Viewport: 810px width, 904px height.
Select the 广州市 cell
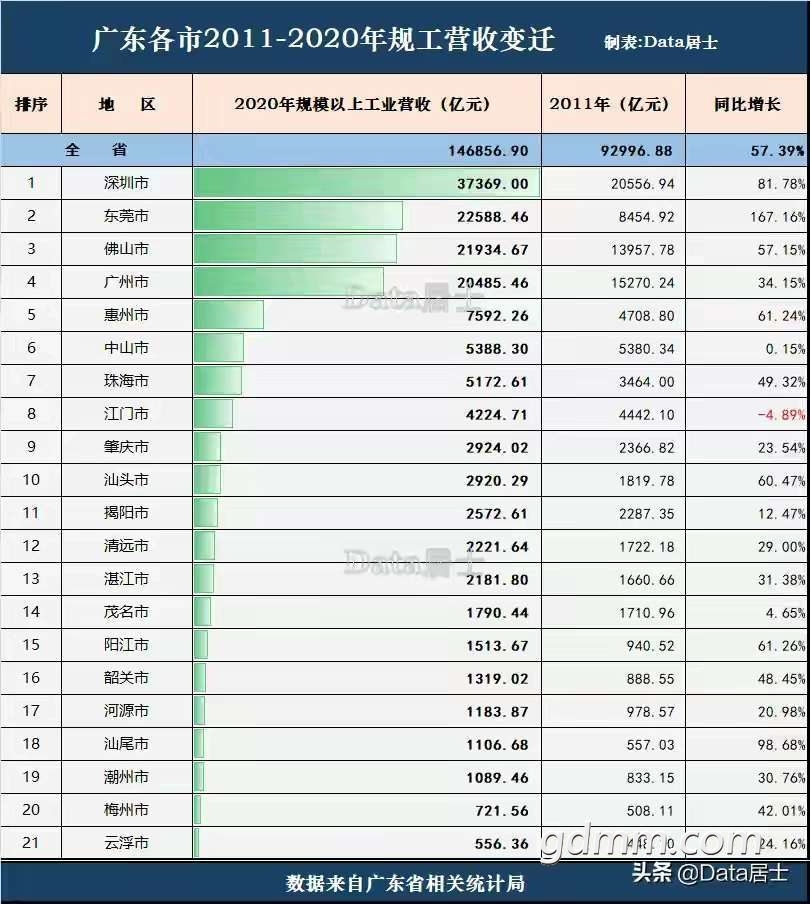tap(126, 281)
